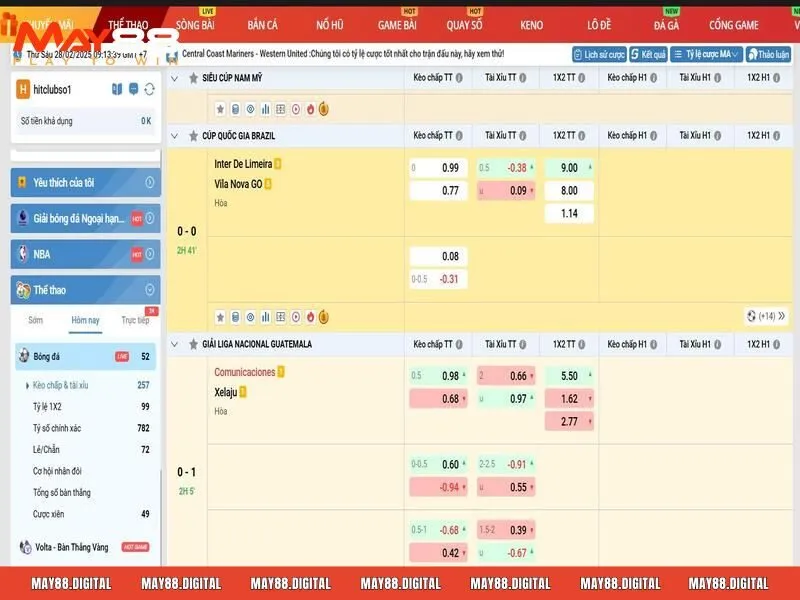Select 0.99 handicap odds for Inter De Limeira
Screen dimensions: 800x600
pyautogui.click(x=438, y=168)
